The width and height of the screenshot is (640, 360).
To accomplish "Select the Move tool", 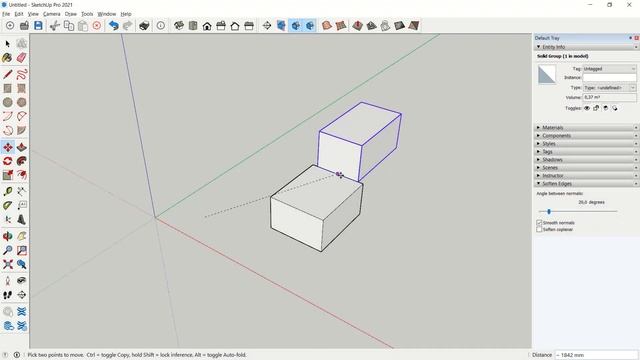I will pyautogui.click(x=8, y=147).
